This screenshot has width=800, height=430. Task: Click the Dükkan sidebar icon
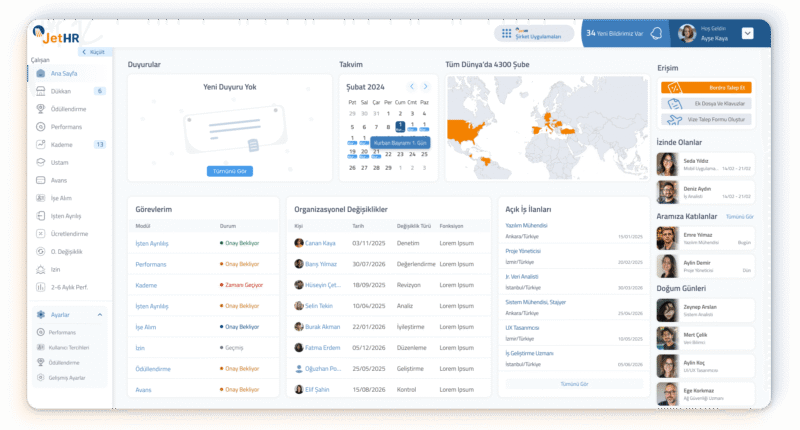click(40, 91)
